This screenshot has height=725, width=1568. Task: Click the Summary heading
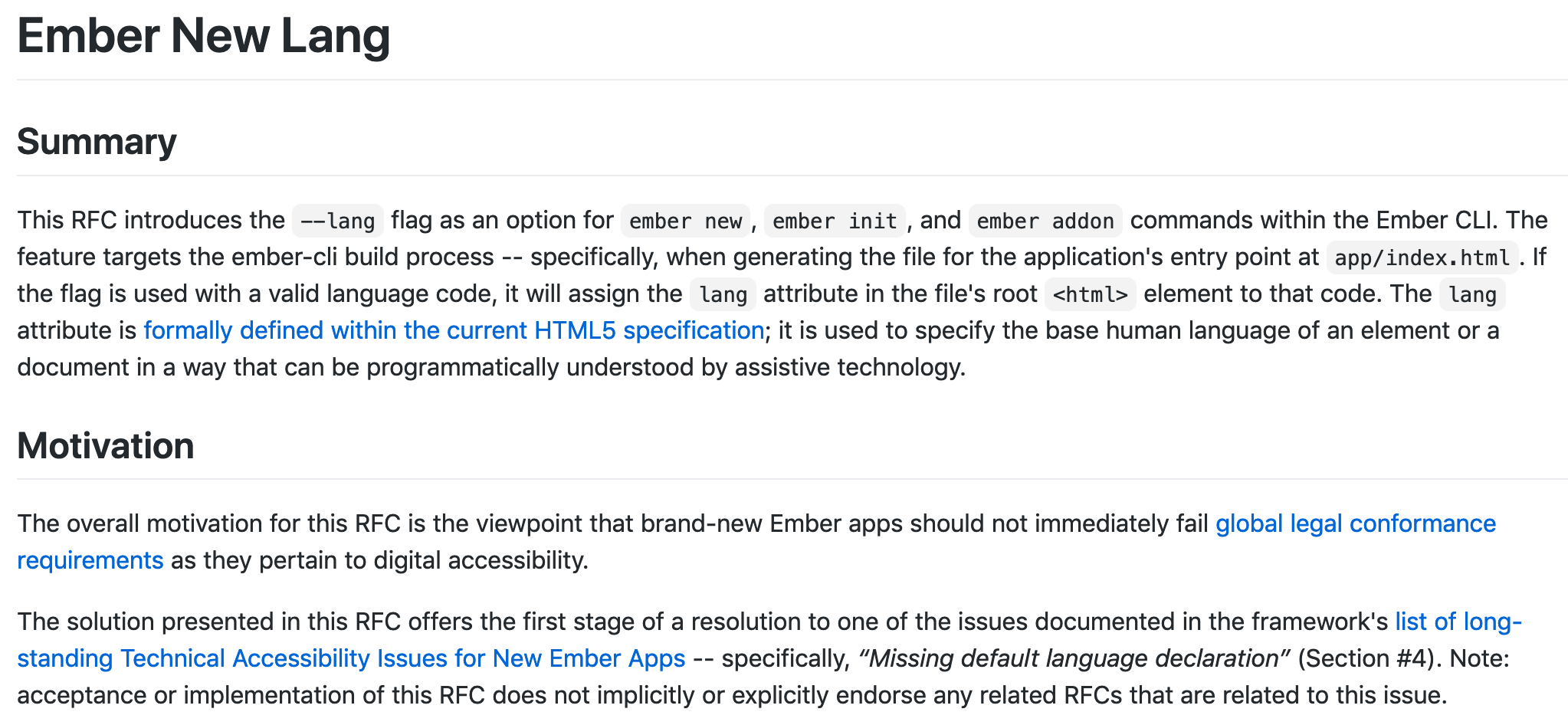click(x=97, y=142)
